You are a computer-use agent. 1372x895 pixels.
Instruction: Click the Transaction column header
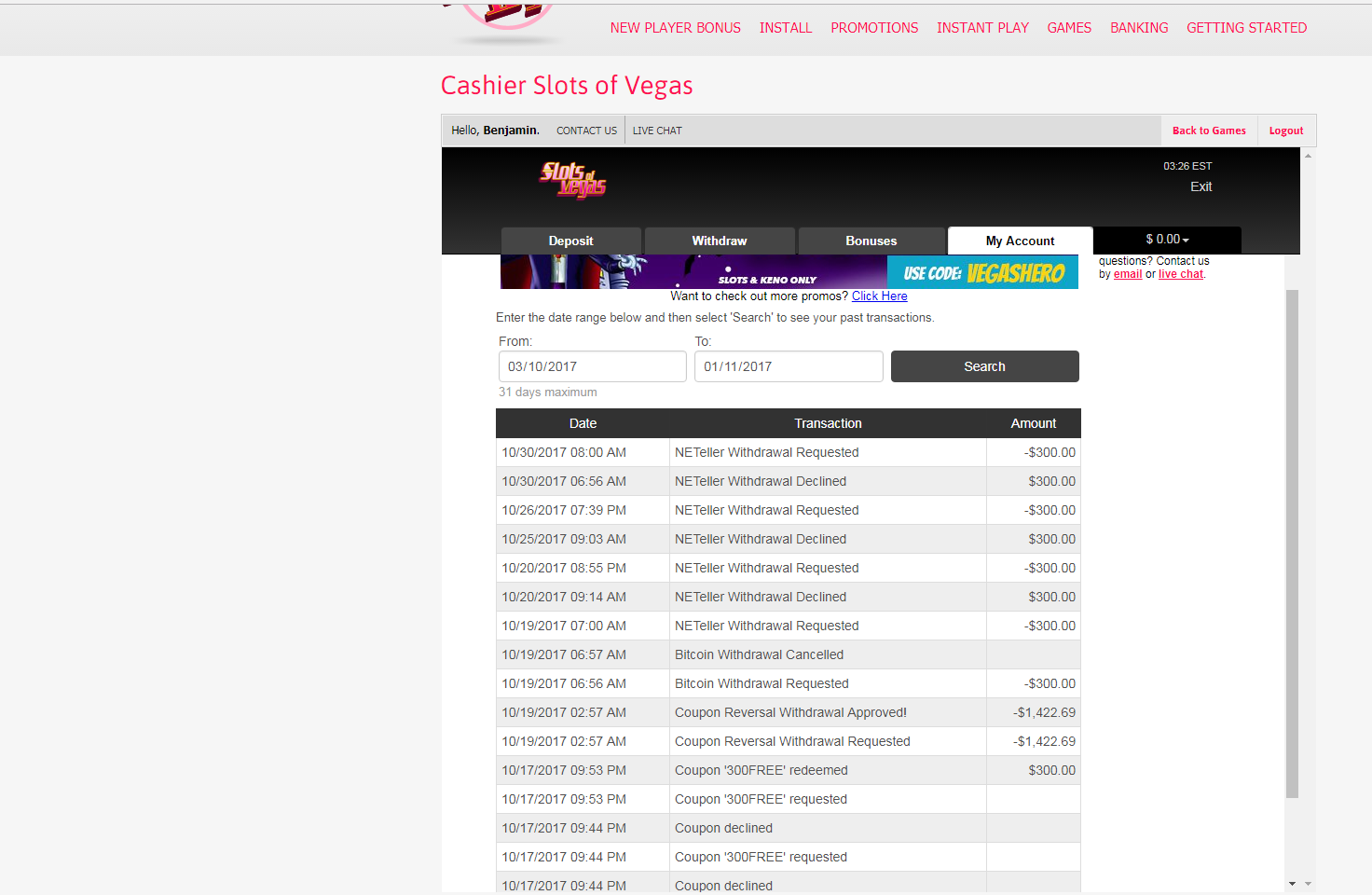tap(828, 423)
